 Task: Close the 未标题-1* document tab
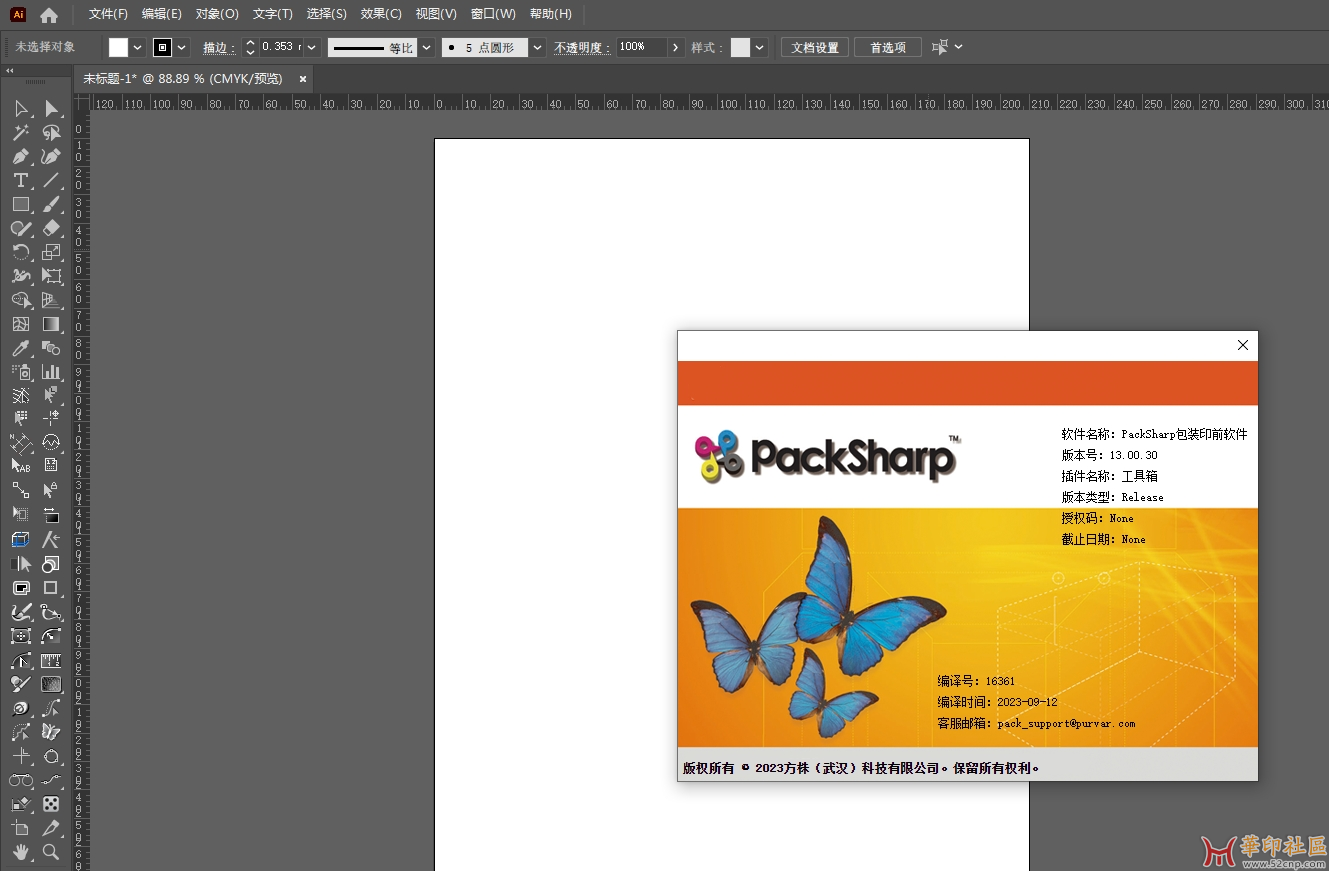(303, 78)
